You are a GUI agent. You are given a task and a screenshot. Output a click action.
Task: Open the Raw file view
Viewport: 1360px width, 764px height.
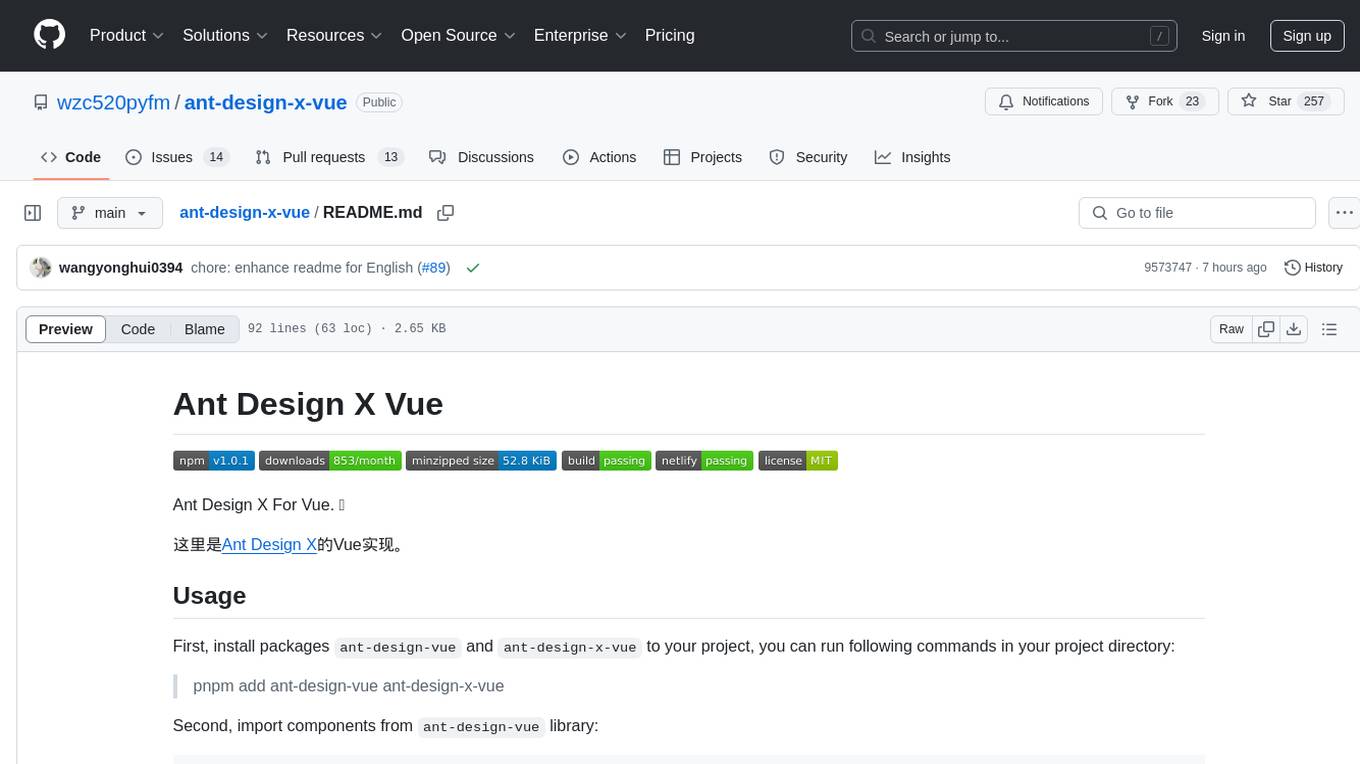click(x=1231, y=329)
